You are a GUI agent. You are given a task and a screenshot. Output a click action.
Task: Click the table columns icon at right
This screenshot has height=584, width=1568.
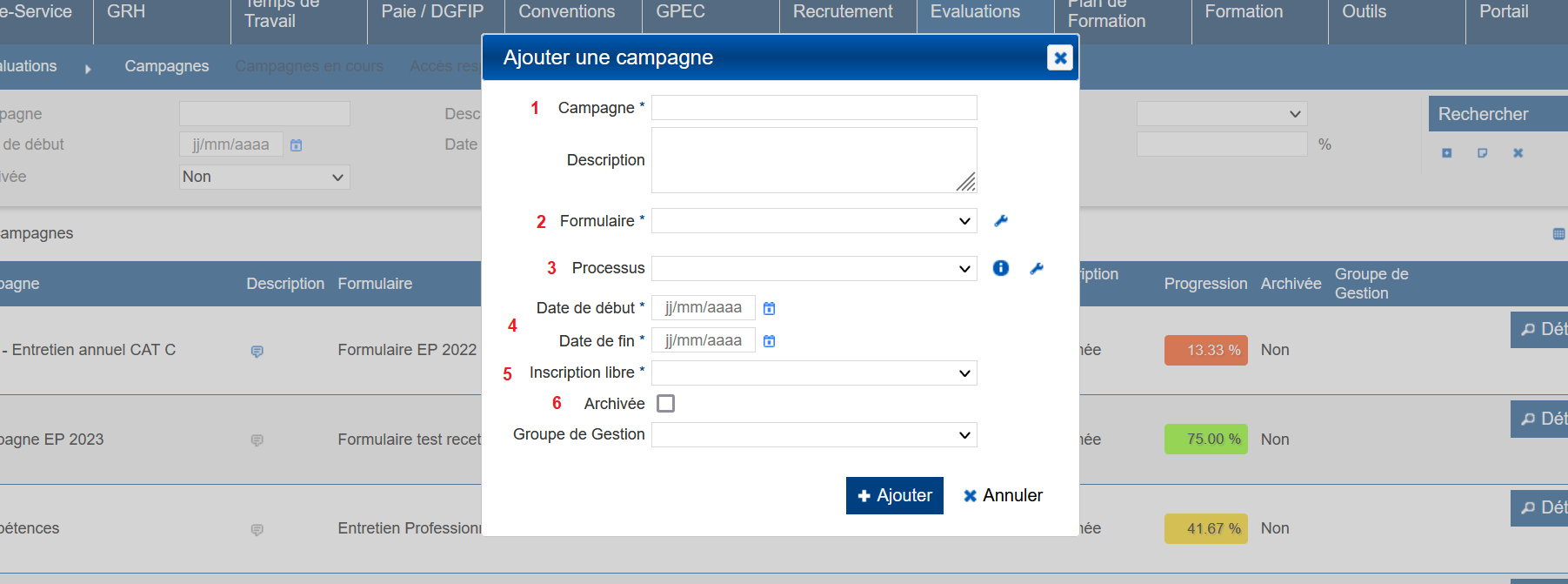click(x=1558, y=233)
